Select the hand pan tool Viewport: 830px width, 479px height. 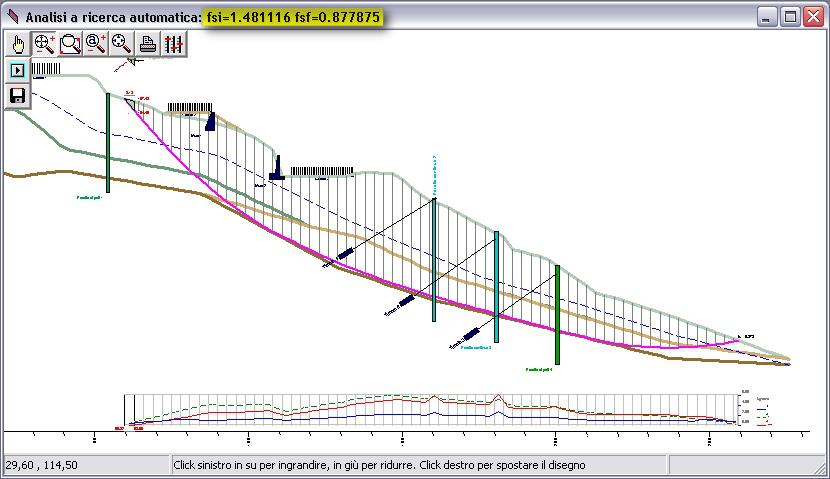(18, 43)
